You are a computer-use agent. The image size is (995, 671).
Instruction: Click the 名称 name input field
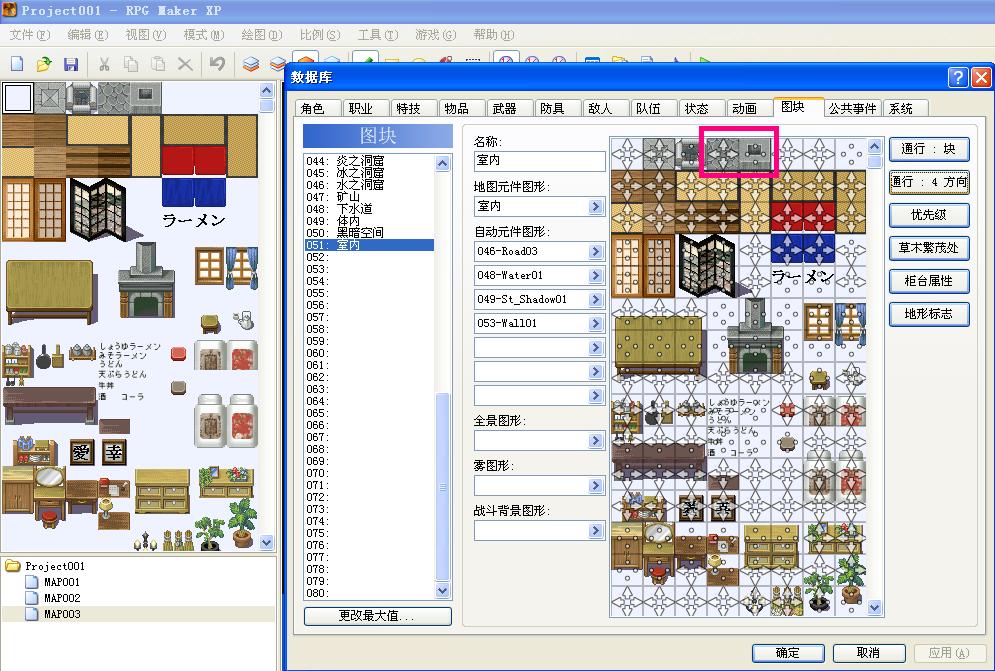point(539,161)
